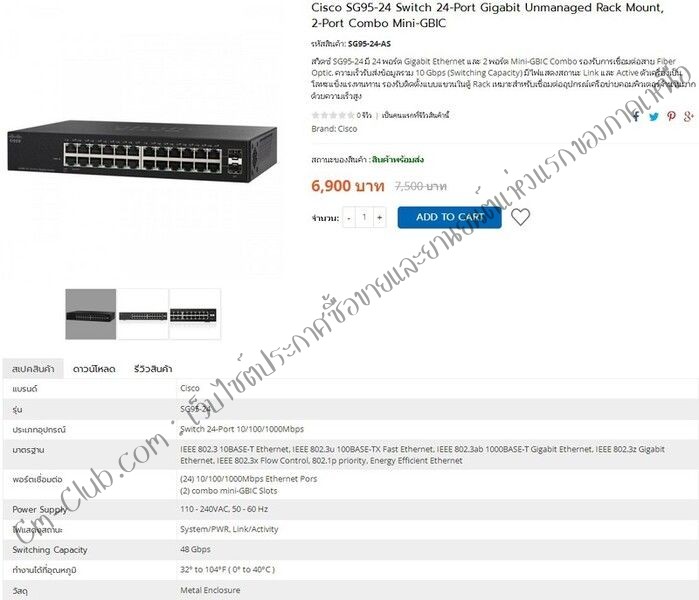Viewport: 699px width, 600px height.
Task: Add the Cisco switch to cart
Action: click(449, 217)
